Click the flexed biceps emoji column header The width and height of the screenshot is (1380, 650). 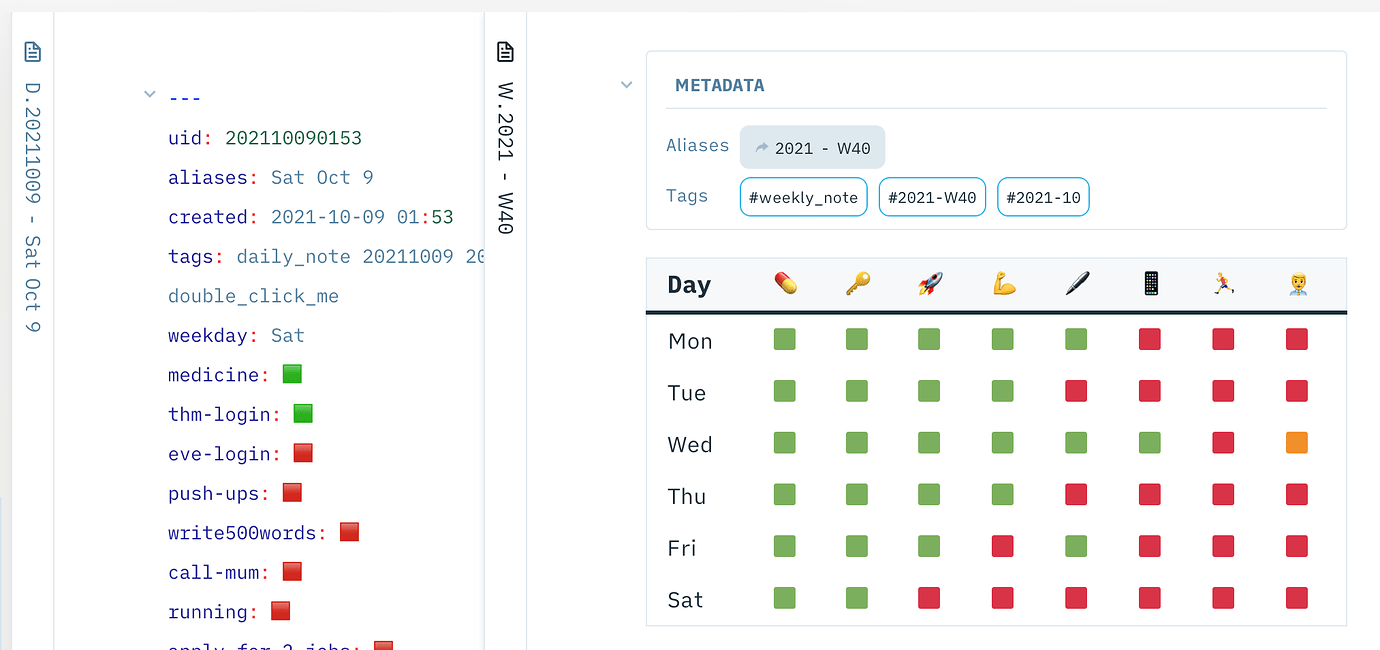(x=1003, y=284)
